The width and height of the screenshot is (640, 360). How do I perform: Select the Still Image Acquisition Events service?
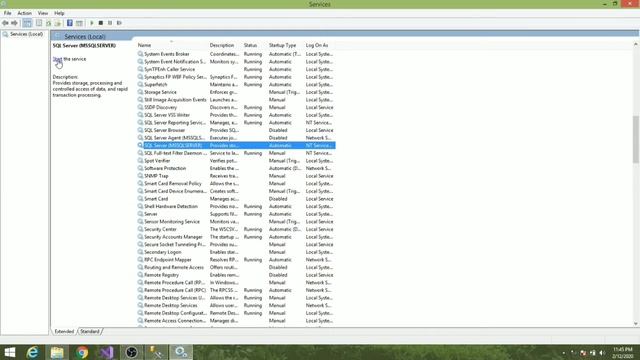(x=236, y=100)
